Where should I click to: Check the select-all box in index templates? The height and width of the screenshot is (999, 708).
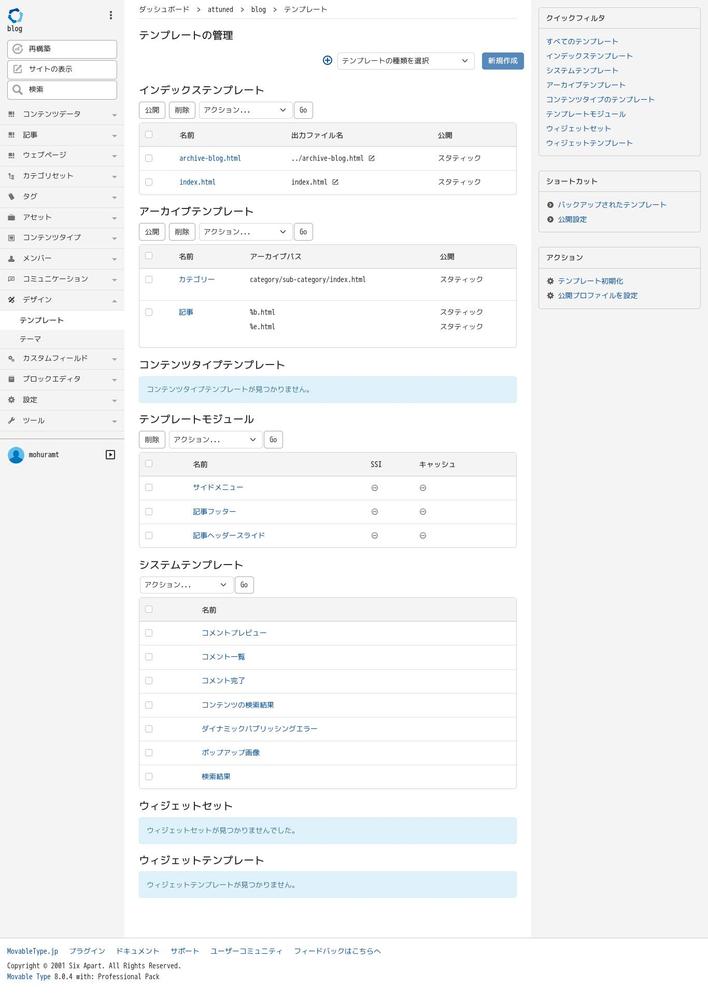click(x=149, y=134)
